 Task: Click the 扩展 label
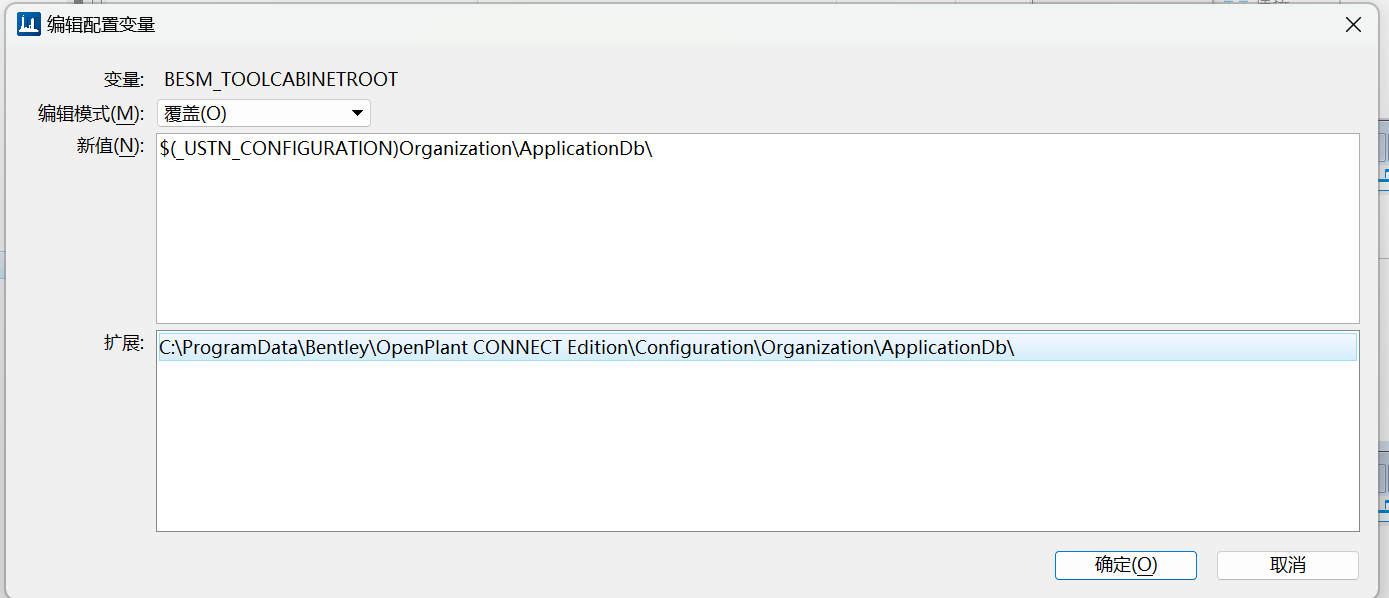(125, 342)
